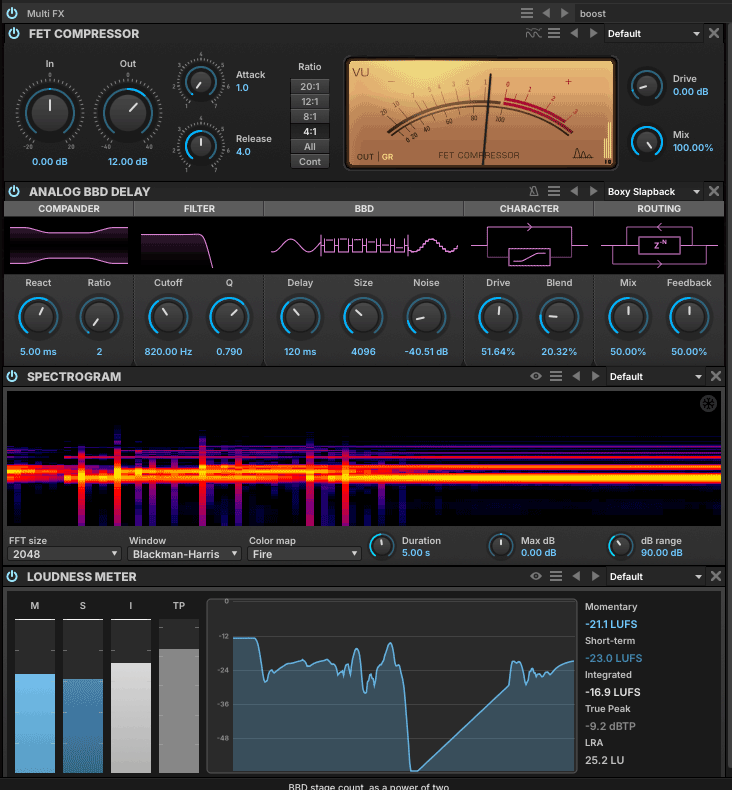Click the Cutoff value 820.00 Hz

[x=168, y=352]
